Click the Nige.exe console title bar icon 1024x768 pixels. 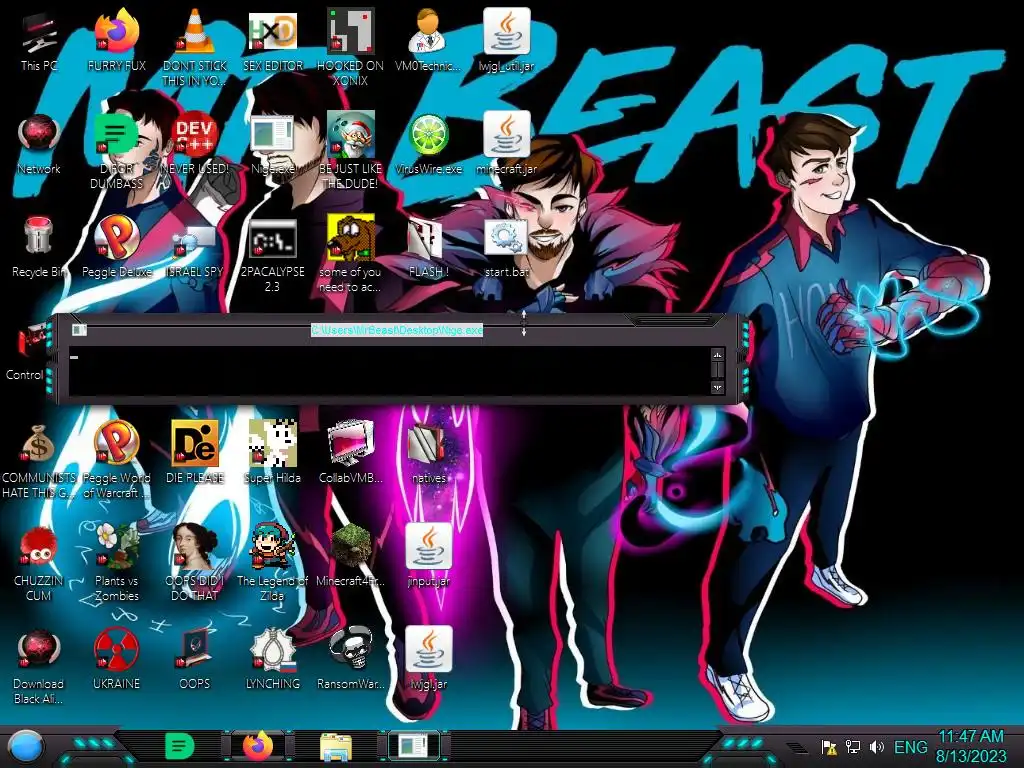79,330
